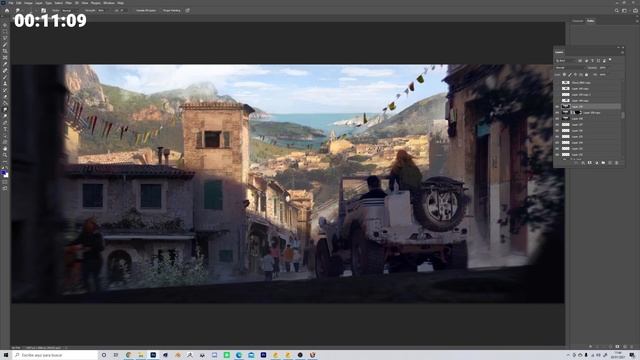This screenshot has width=640, height=360.
Task: Open the Layer menu
Action: [x=39, y=3]
